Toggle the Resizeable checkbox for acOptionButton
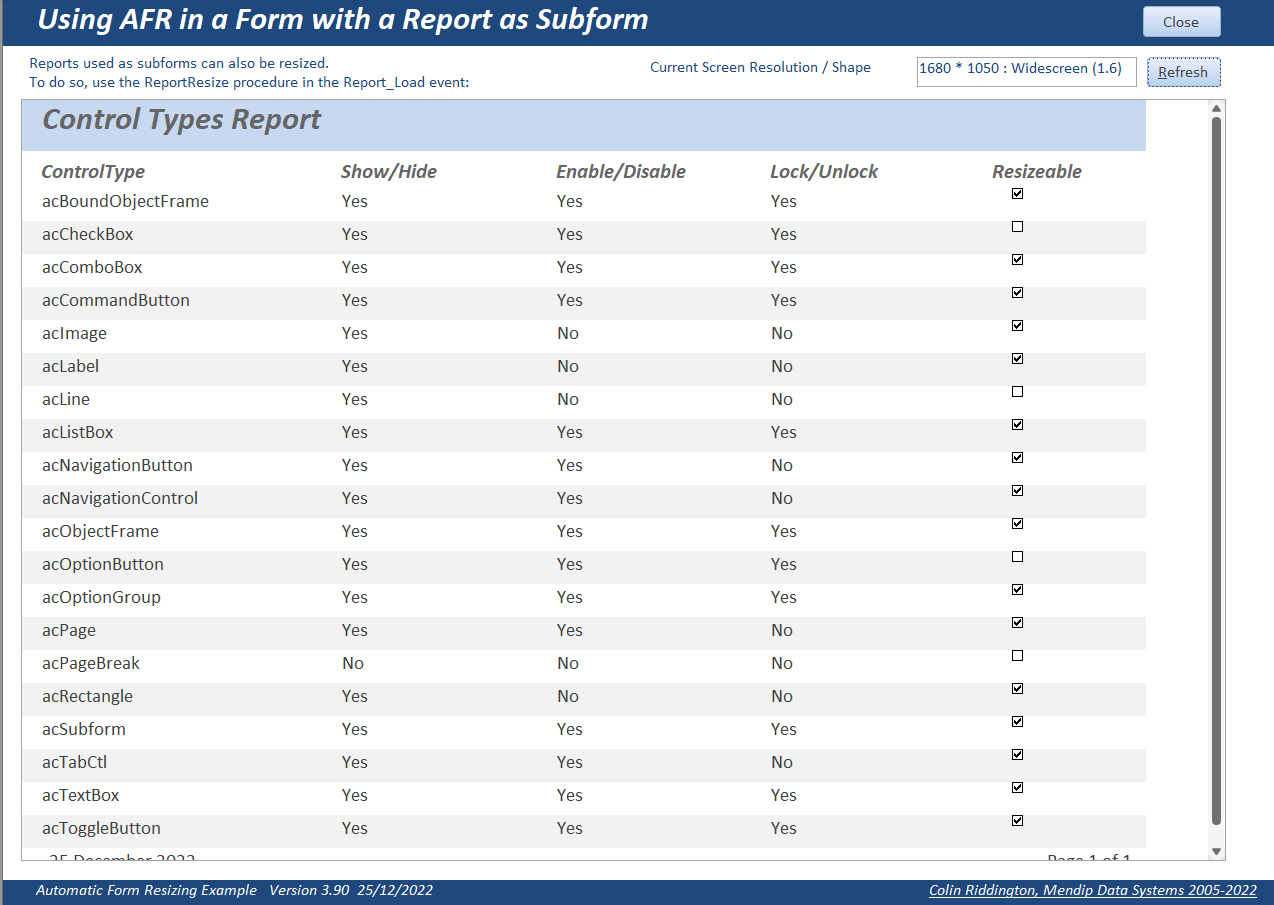This screenshot has height=905, width=1274. point(1017,557)
